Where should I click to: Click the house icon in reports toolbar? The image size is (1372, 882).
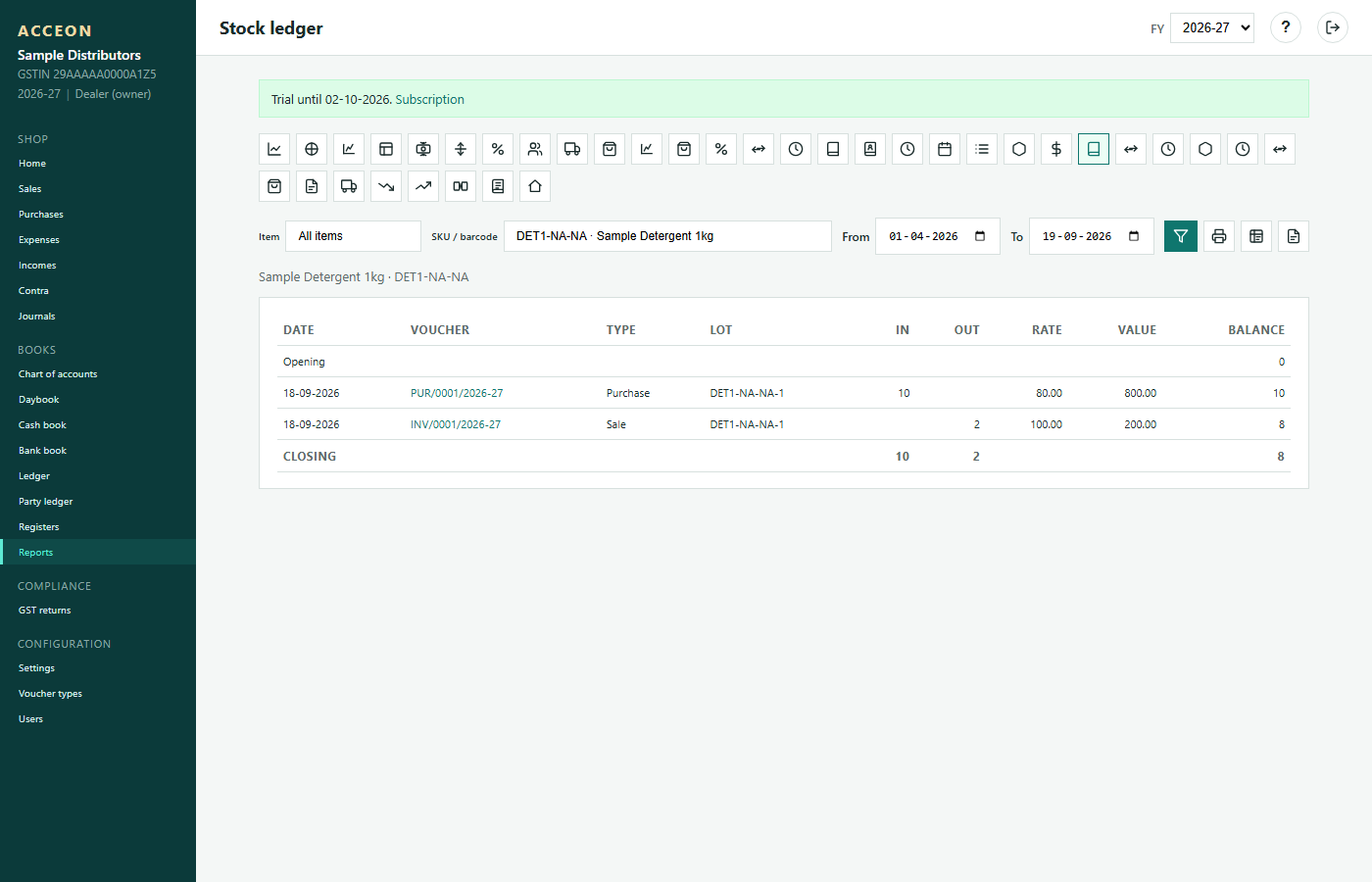tap(535, 186)
